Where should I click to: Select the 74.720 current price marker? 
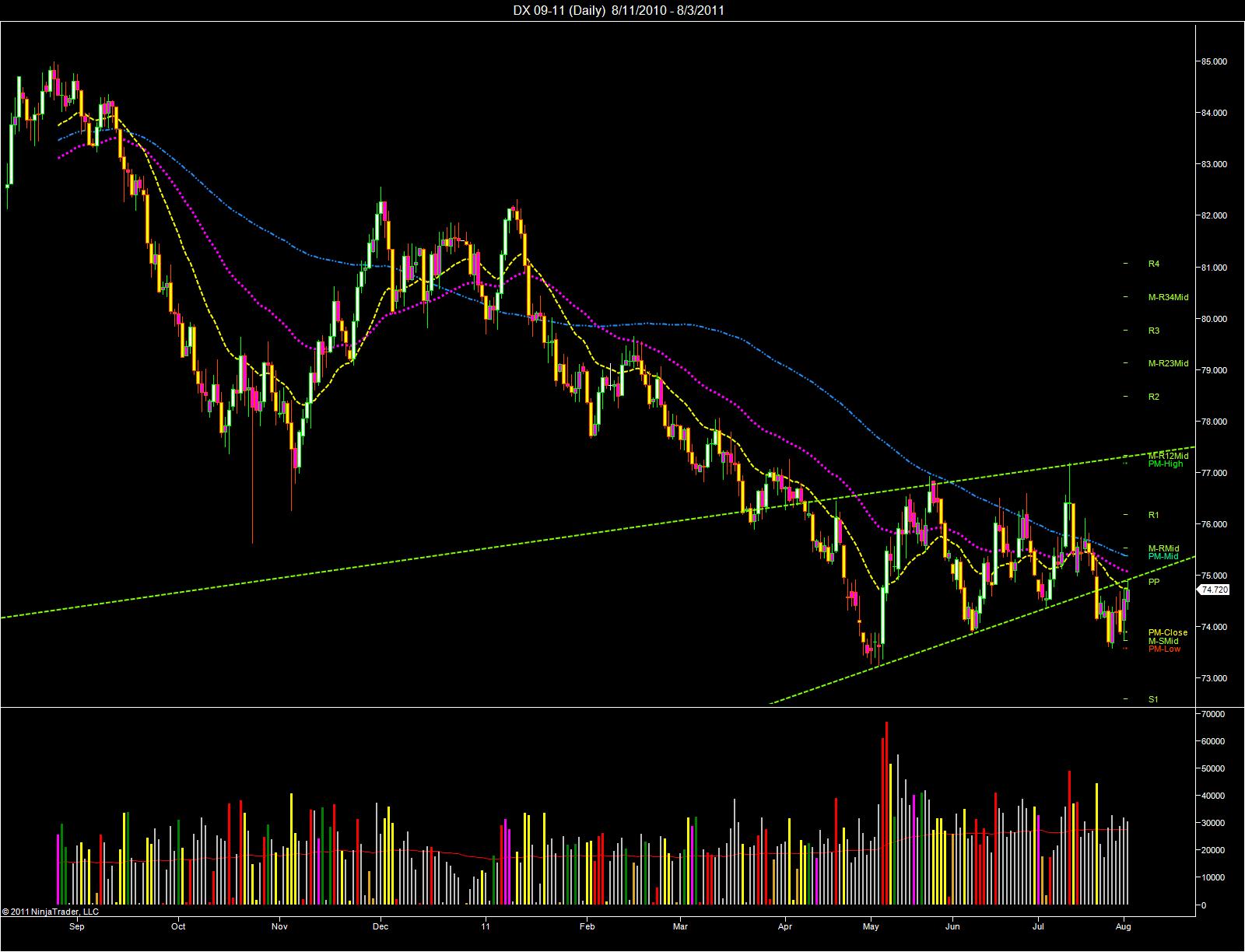[1214, 590]
